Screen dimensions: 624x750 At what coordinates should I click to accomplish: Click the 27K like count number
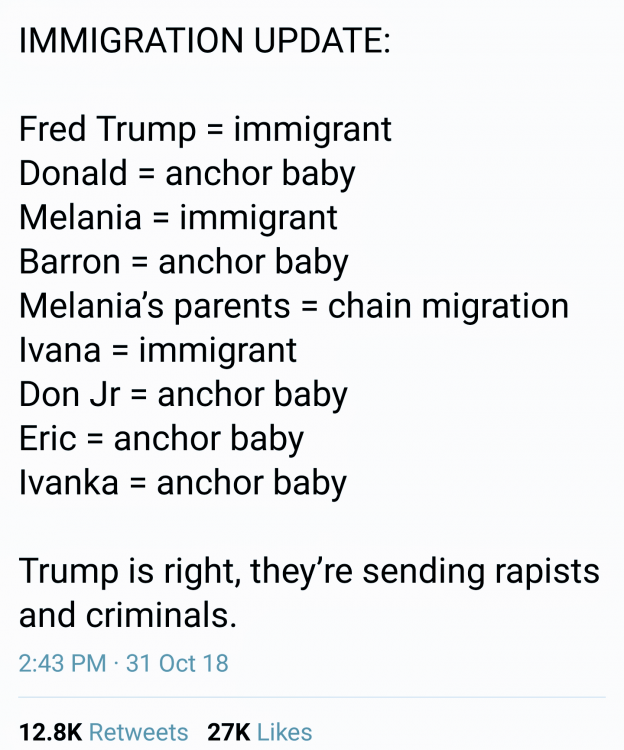click(x=229, y=732)
